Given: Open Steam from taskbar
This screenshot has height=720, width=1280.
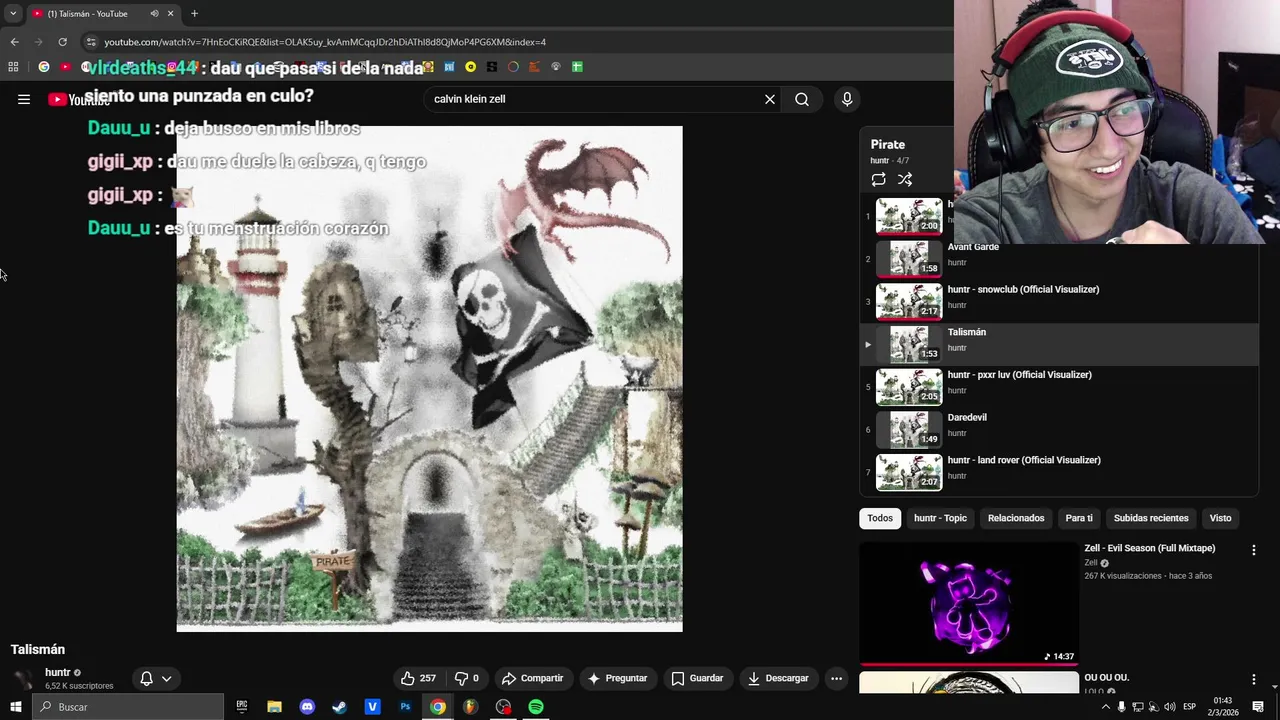Looking at the screenshot, I should [x=339, y=707].
